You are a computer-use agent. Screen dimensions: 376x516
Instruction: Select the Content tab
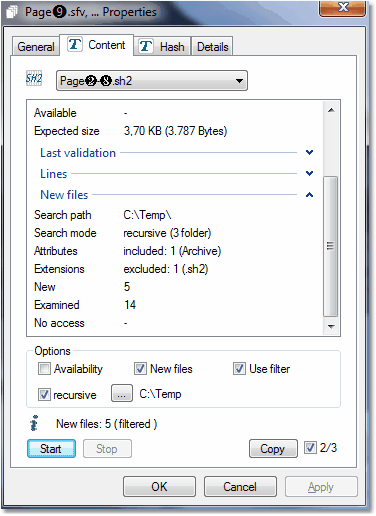(97, 45)
